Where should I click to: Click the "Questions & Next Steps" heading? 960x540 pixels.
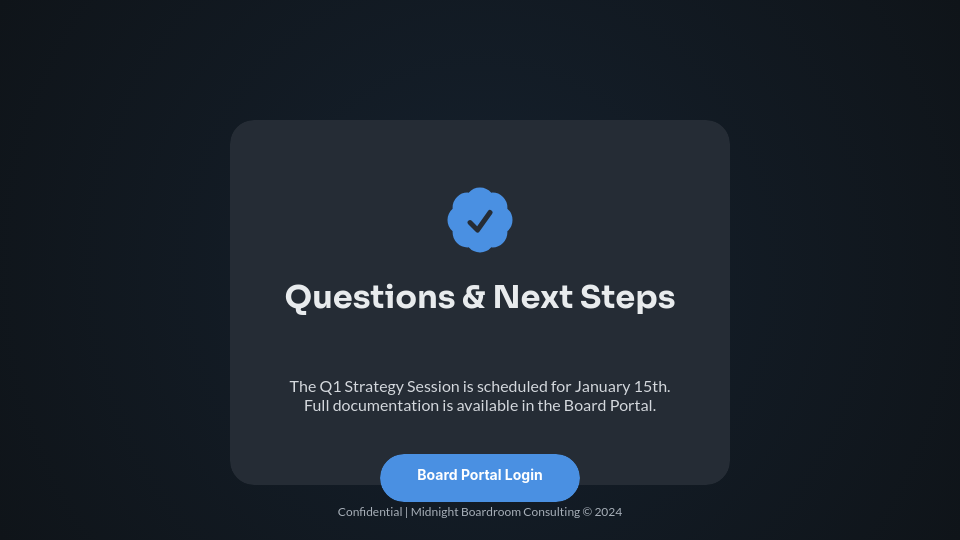click(x=480, y=298)
